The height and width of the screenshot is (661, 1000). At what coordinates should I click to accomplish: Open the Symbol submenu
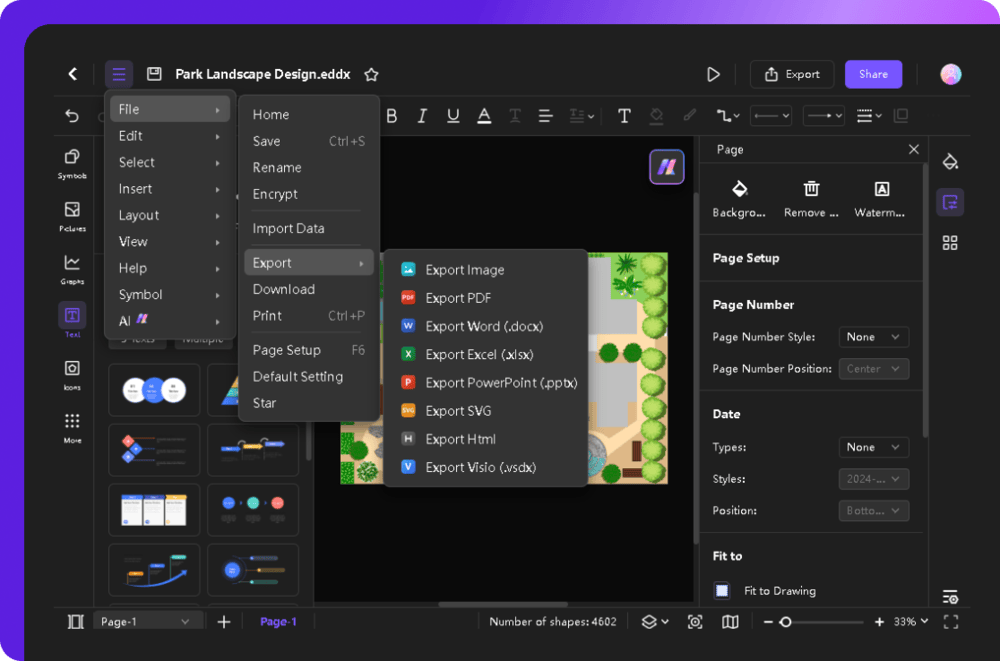pos(170,294)
